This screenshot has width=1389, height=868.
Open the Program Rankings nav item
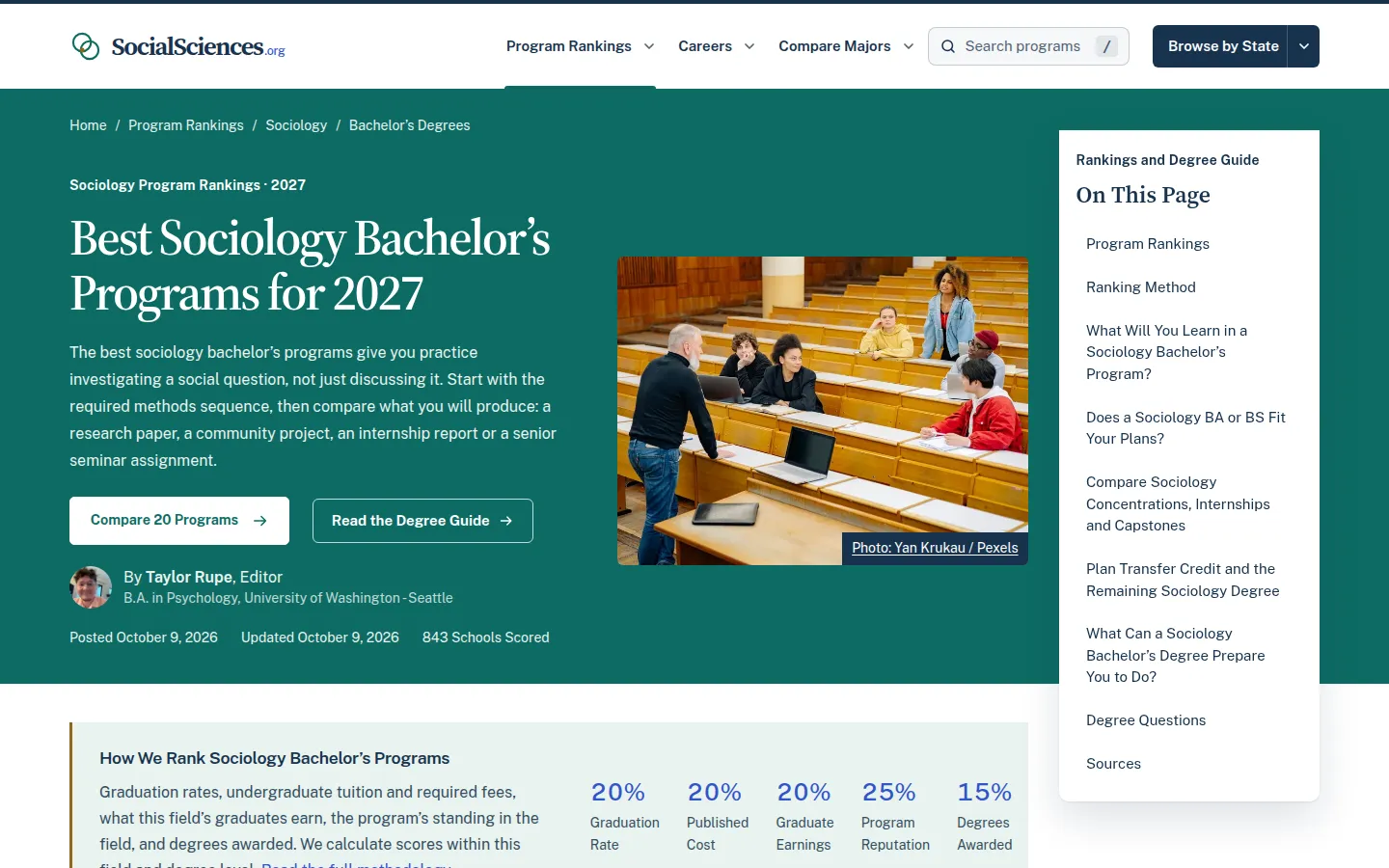[x=569, y=46]
